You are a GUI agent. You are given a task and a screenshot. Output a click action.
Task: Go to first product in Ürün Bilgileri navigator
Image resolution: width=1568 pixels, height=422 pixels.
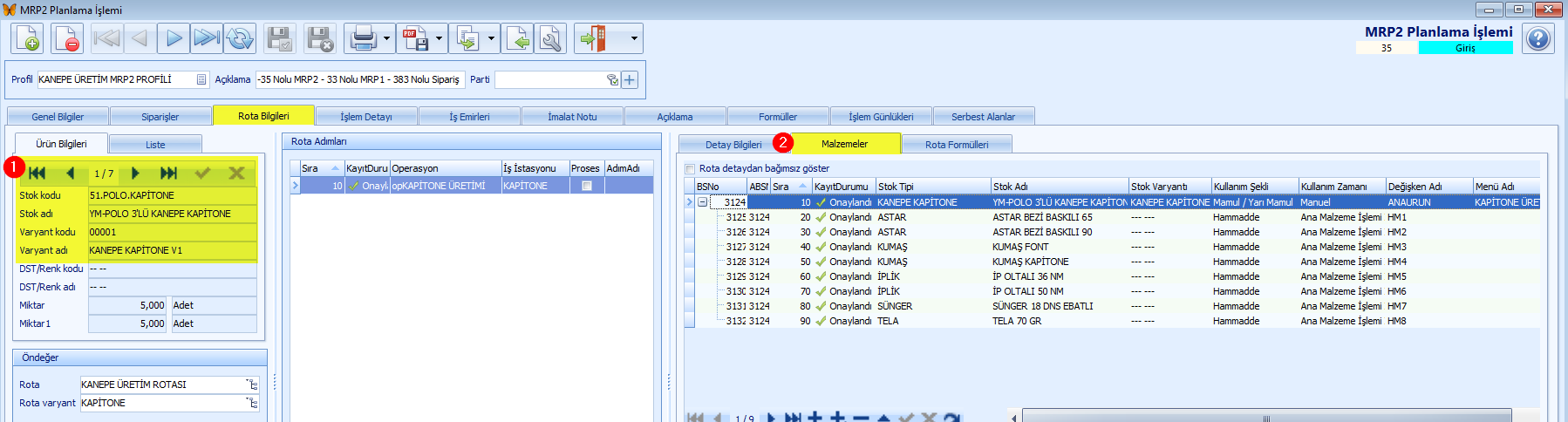pos(37,173)
